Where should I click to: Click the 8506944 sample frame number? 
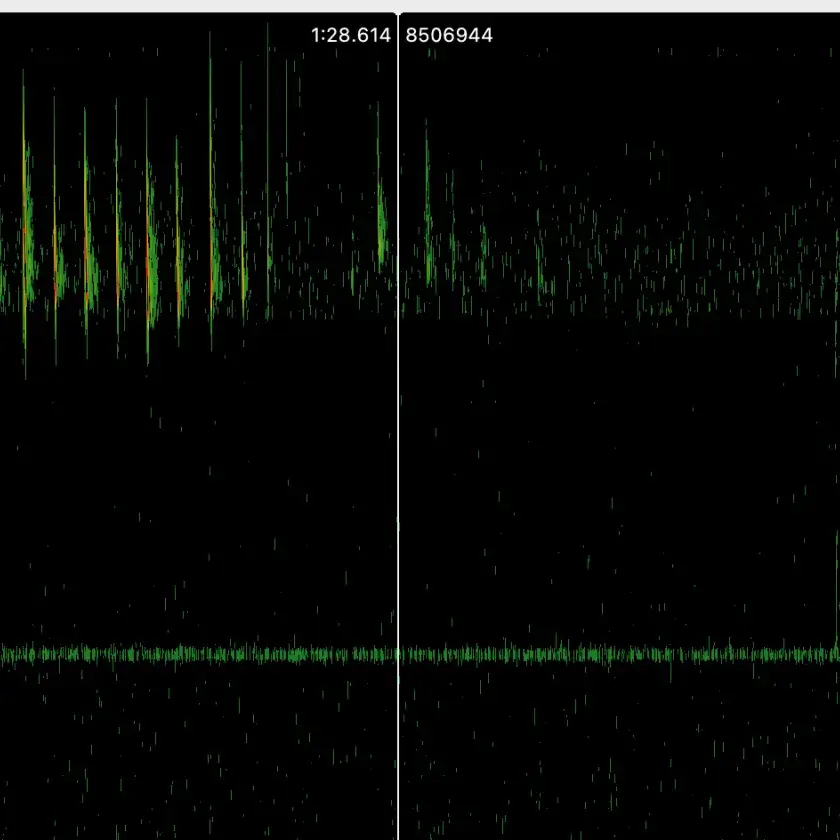449,35
